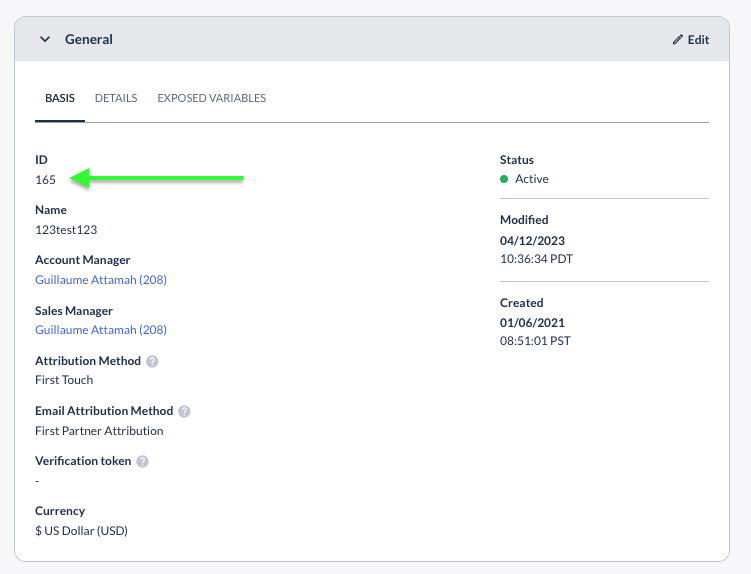
Task: Open Sales Manager Guillaume Attamah link
Action: click(x=101, y=330)
